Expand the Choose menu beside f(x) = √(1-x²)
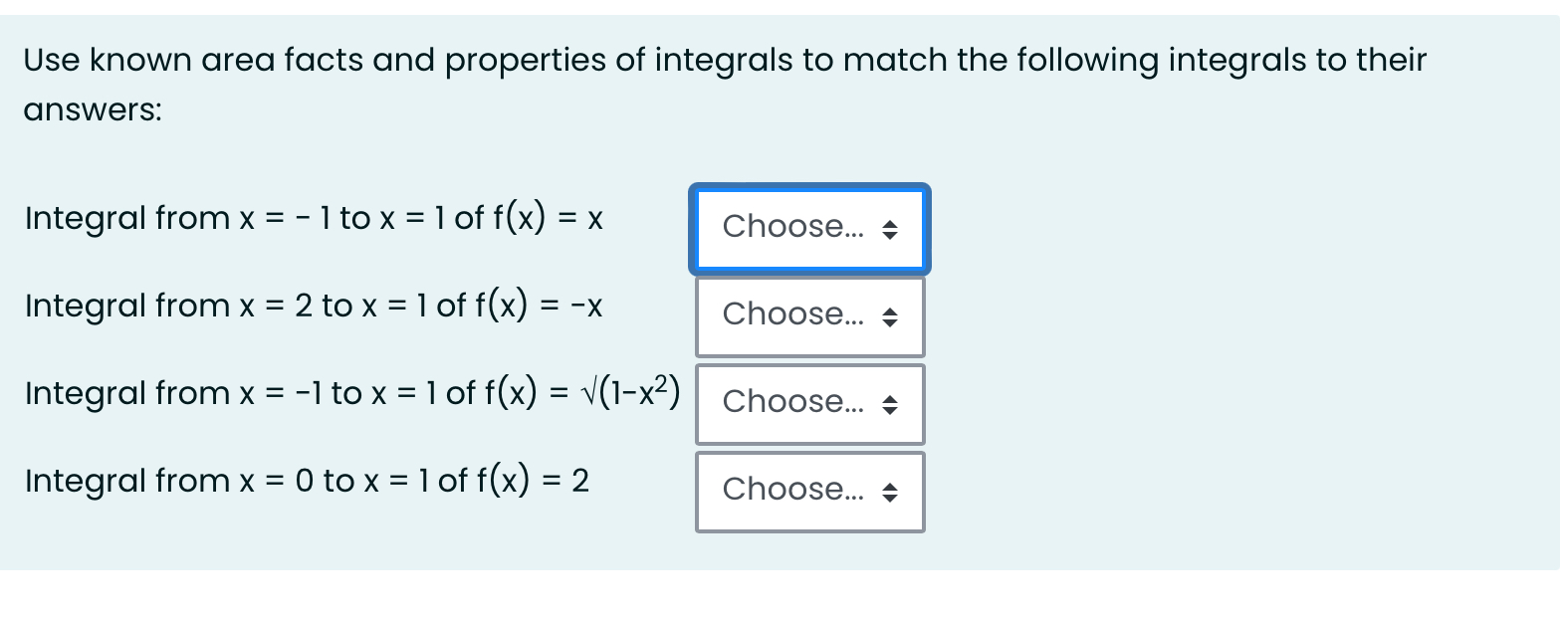This screenshot has width=1568, height=619. [810, 404]
